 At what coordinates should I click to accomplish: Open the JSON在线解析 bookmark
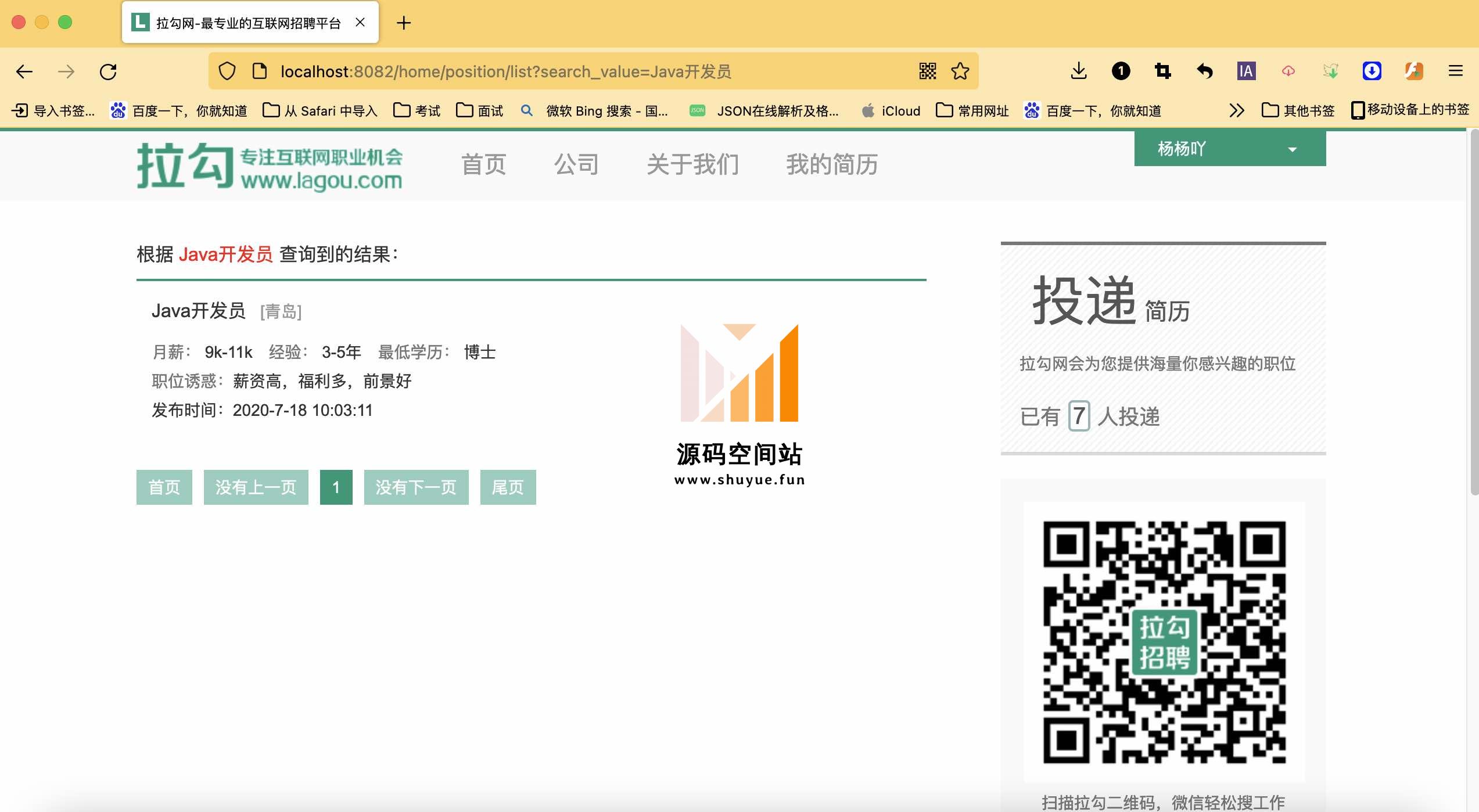click(764, 110)
